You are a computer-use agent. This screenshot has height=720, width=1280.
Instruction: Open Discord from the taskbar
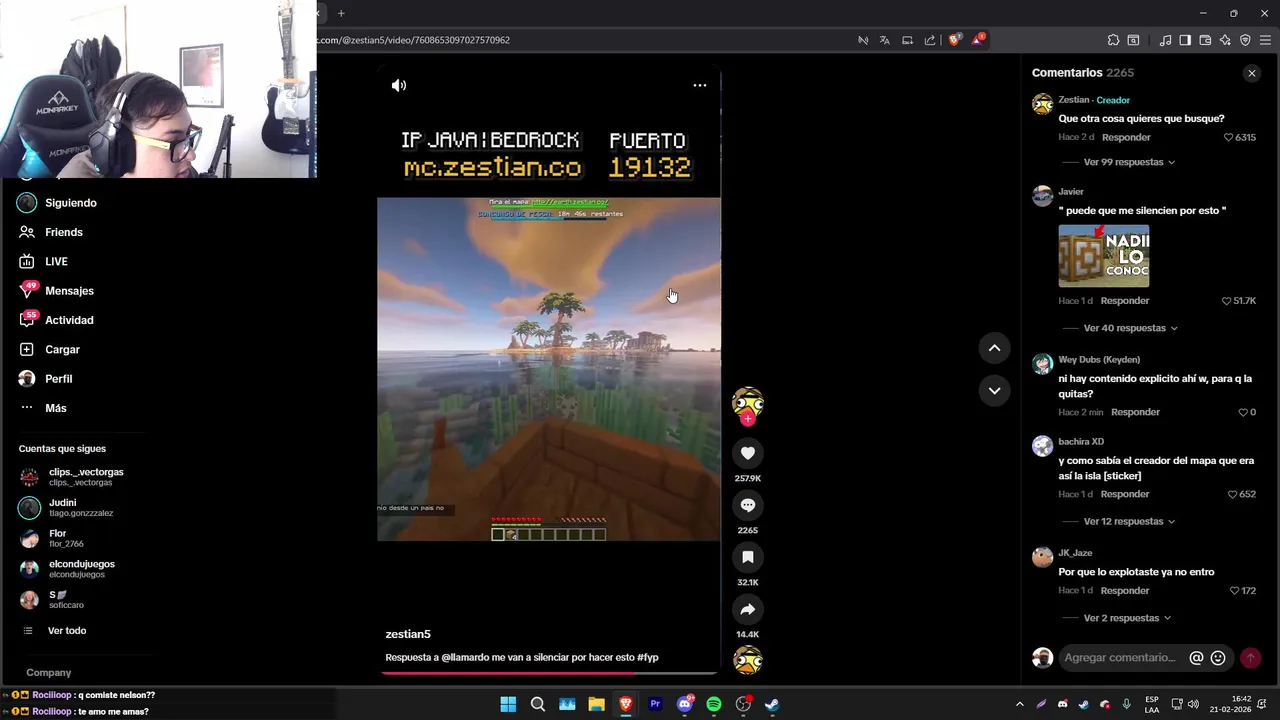point(685,704)
